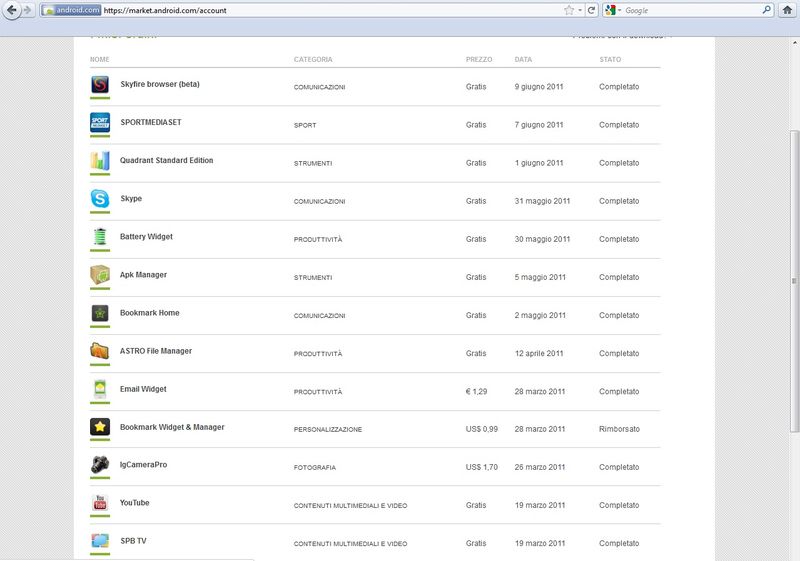
Task: Click the € 1,29 price
Action: pos(476,392)
